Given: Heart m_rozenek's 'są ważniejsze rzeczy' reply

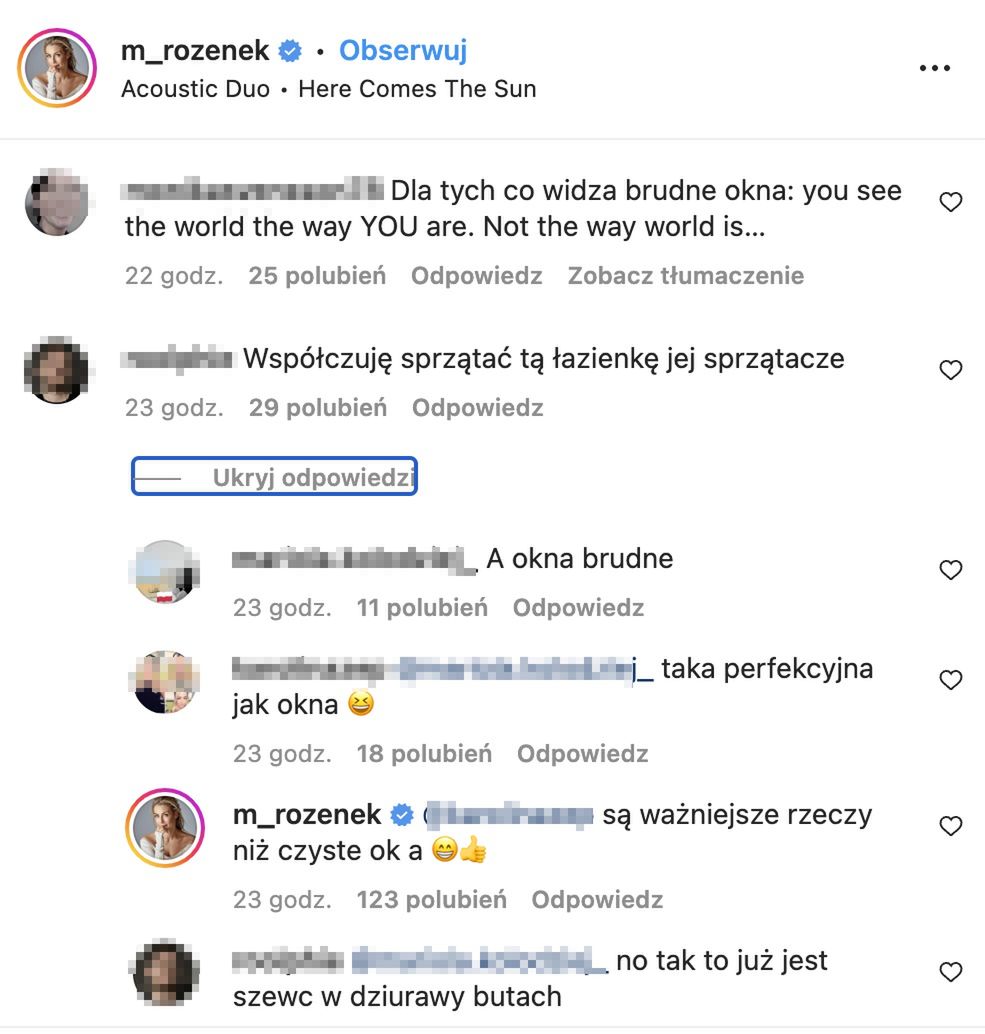Looking at the screenshot, I should [951, 827].
